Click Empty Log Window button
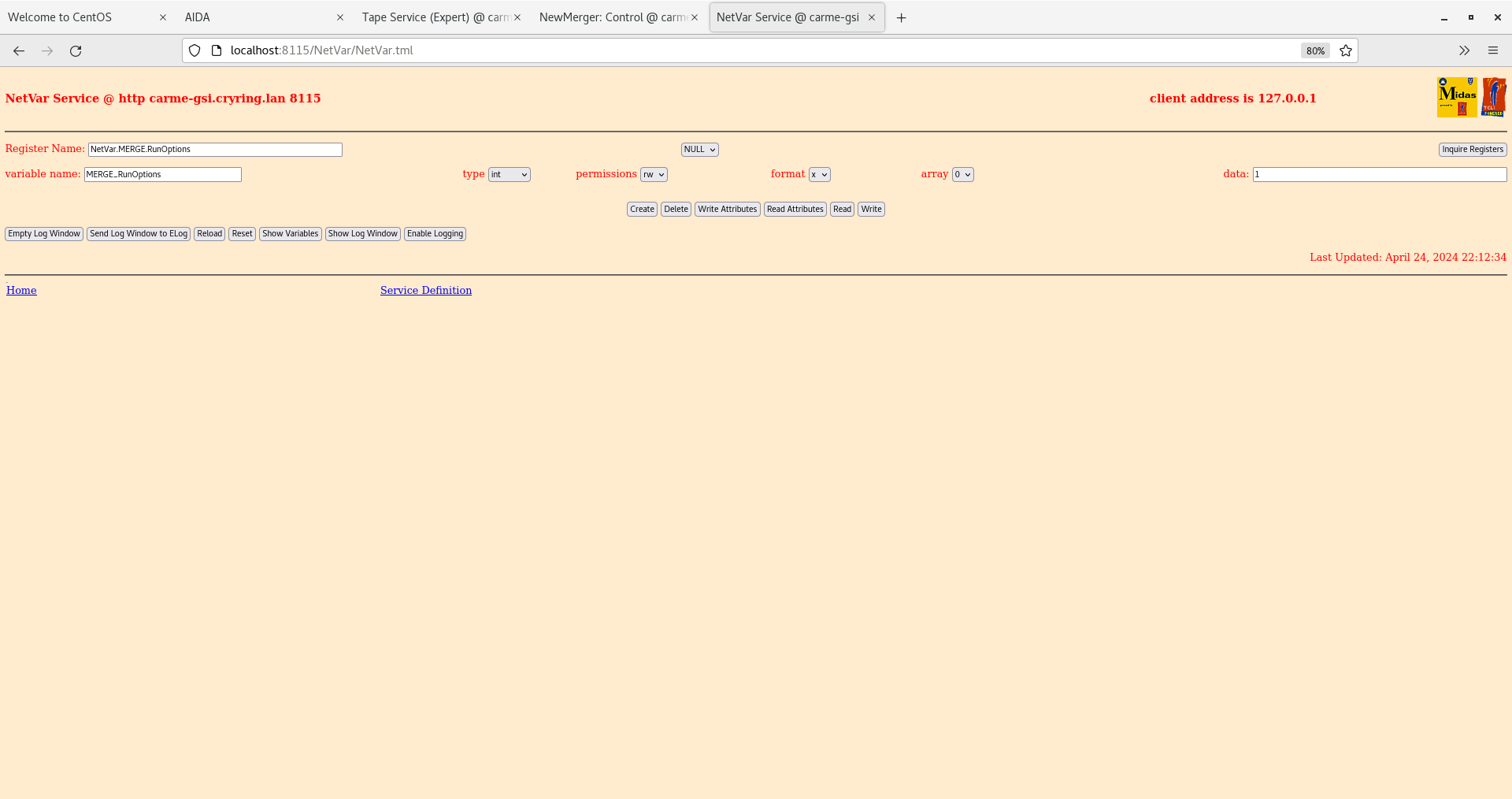This screenshot has width=1512, height=799. tap(44, 234)
